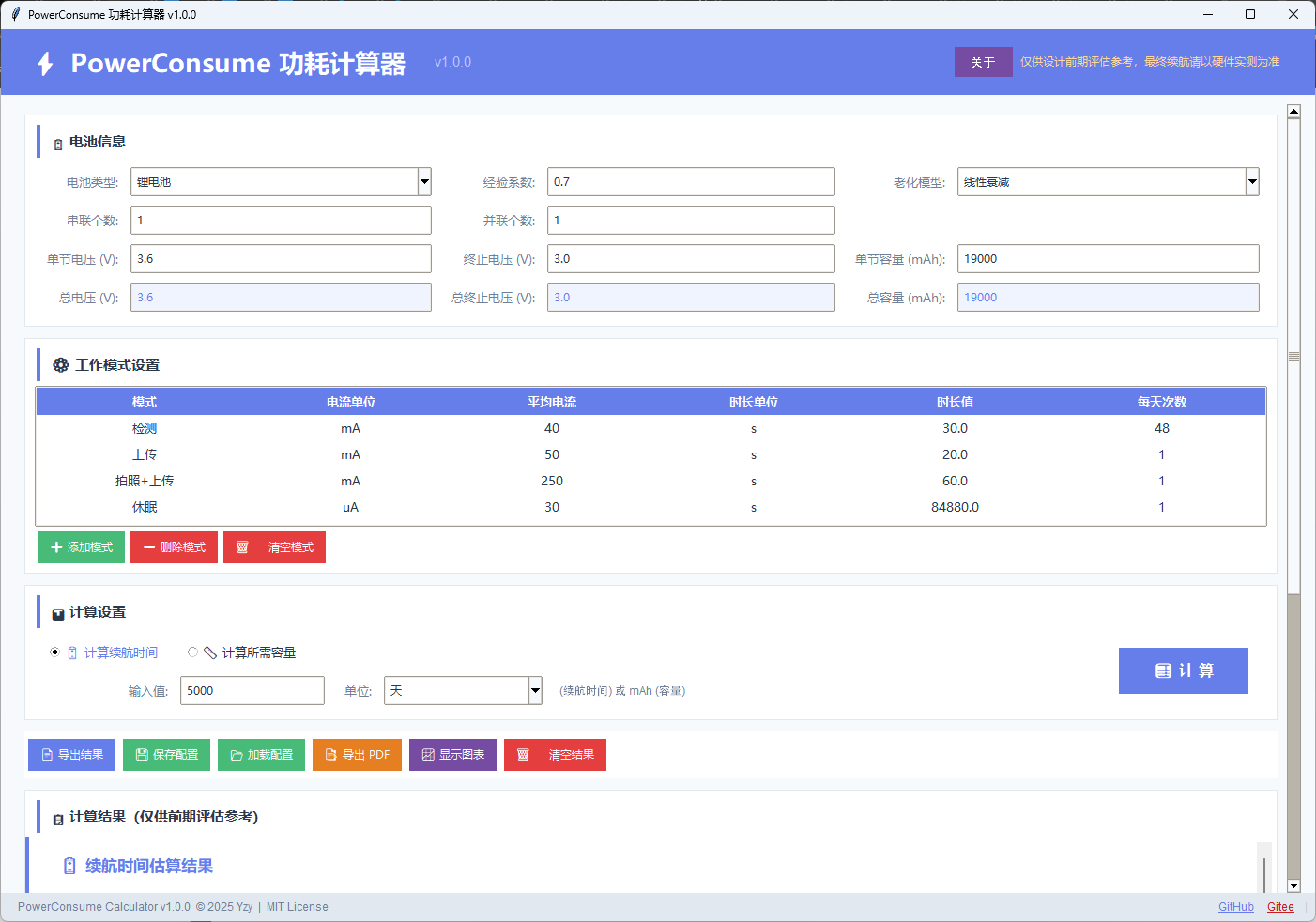Click the 平均电流 column header
Screen dimensions: 1316x922
552,402
